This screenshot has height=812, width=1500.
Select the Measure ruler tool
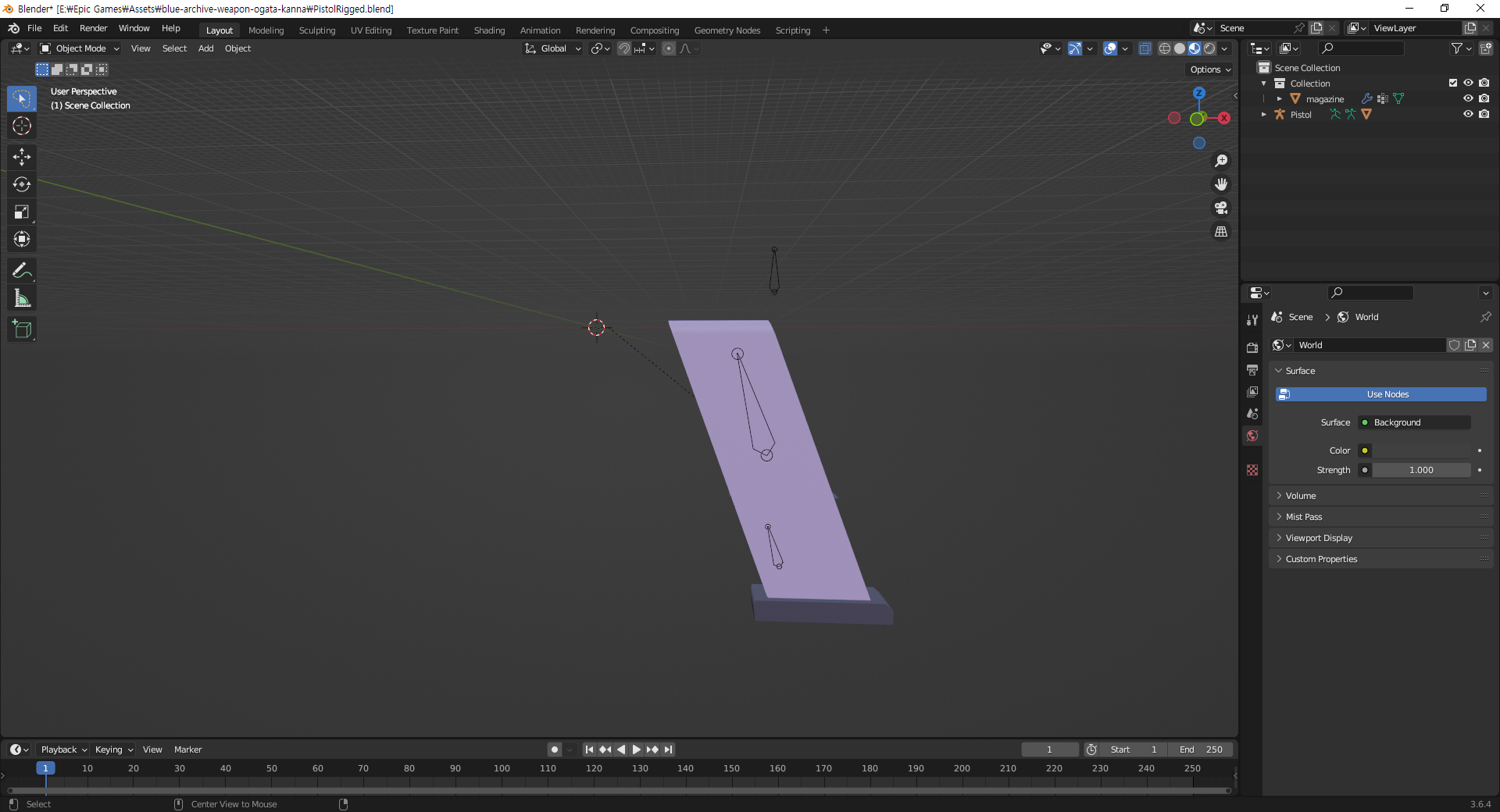tap(22, 298)
